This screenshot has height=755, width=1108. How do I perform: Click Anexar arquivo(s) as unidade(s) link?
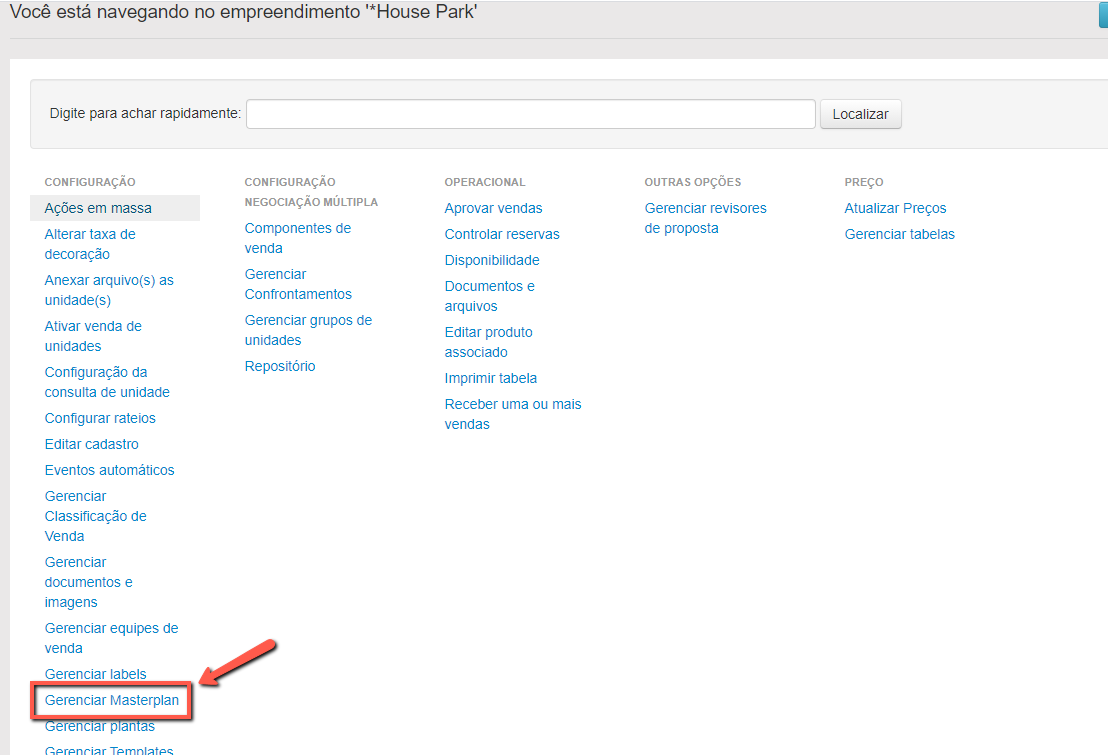tap(109, 290)
